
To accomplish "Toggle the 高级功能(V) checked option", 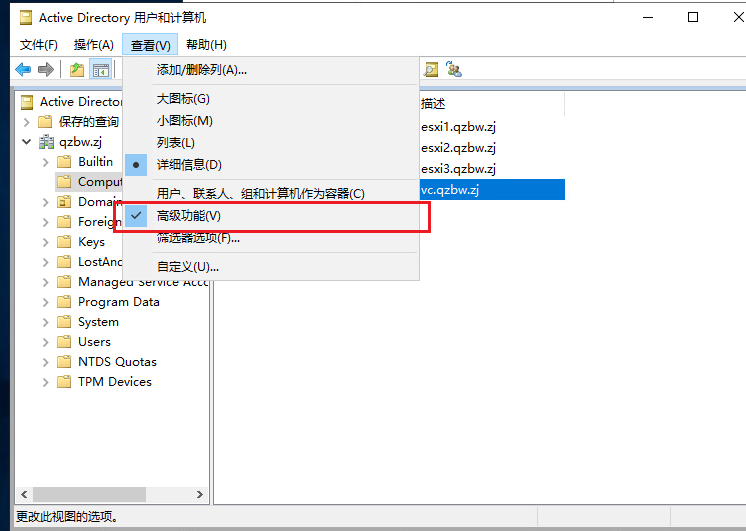I will (189, 216).
